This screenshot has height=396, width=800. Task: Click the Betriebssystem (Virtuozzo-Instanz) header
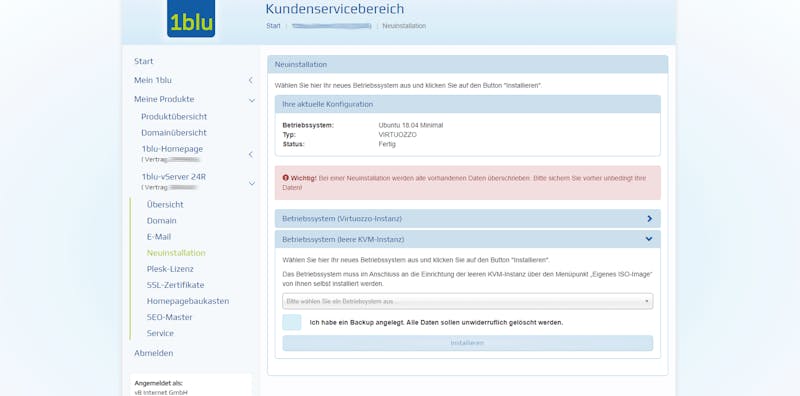click(467, 218)
